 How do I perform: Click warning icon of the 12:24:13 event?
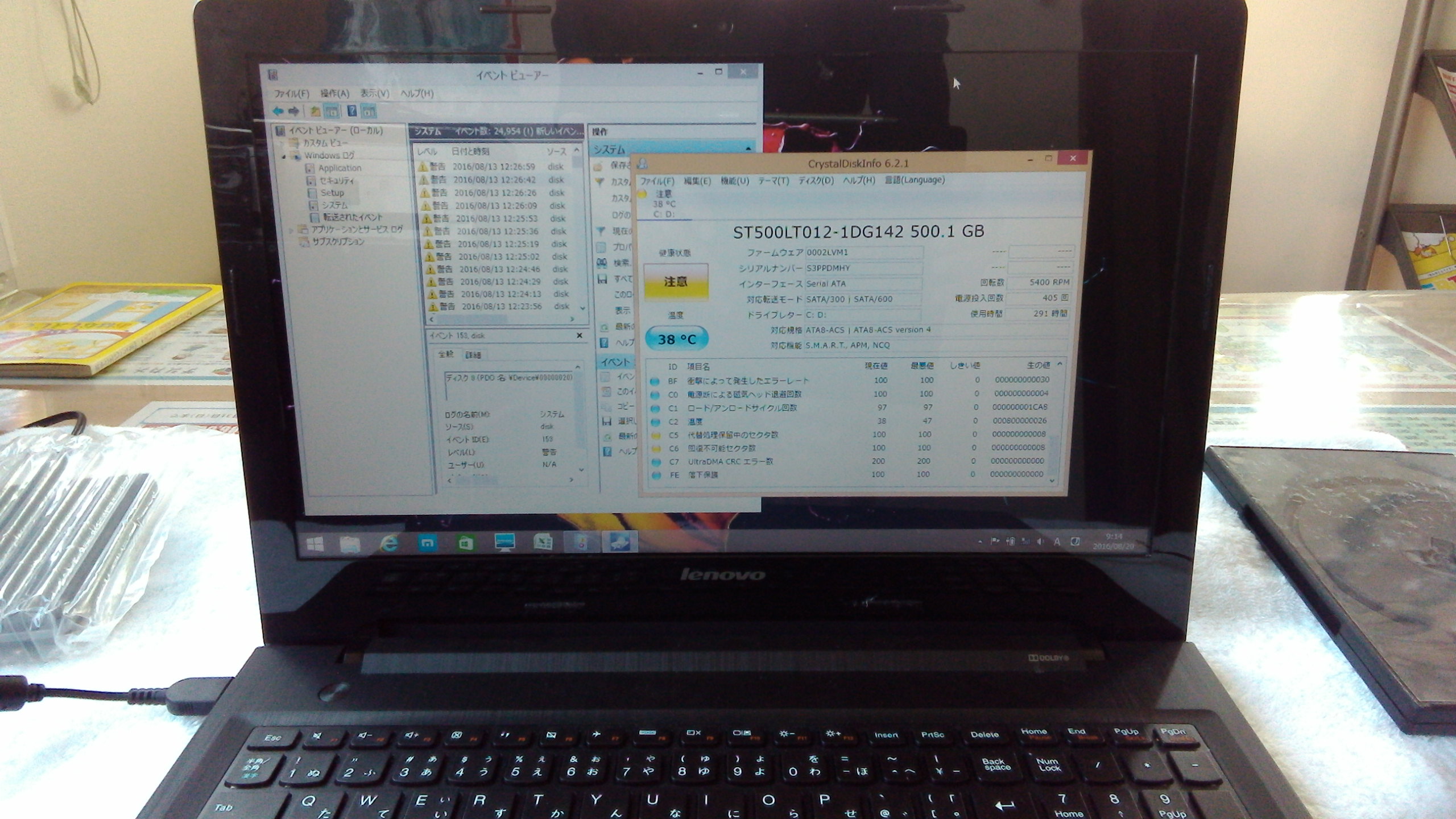pyautogui.click(x=433, y=294)
